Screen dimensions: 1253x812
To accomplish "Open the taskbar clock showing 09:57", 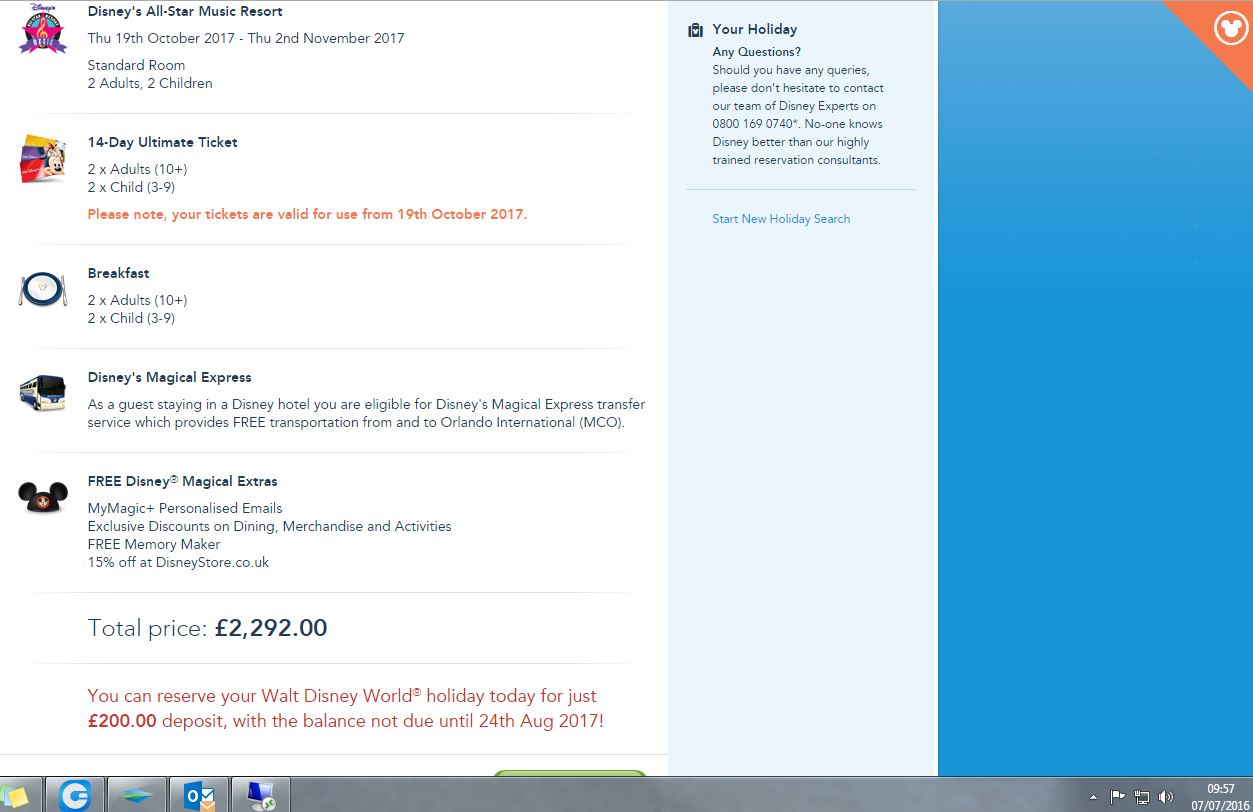I will [x=1220, y=797].
